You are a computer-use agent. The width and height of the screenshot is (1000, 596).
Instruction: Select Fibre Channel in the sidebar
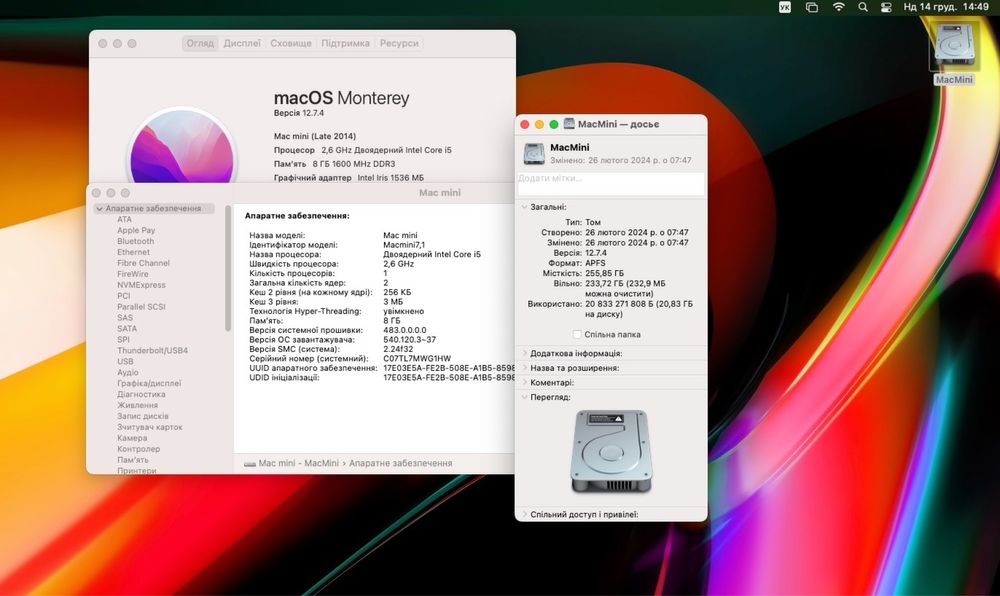[143, 263]
